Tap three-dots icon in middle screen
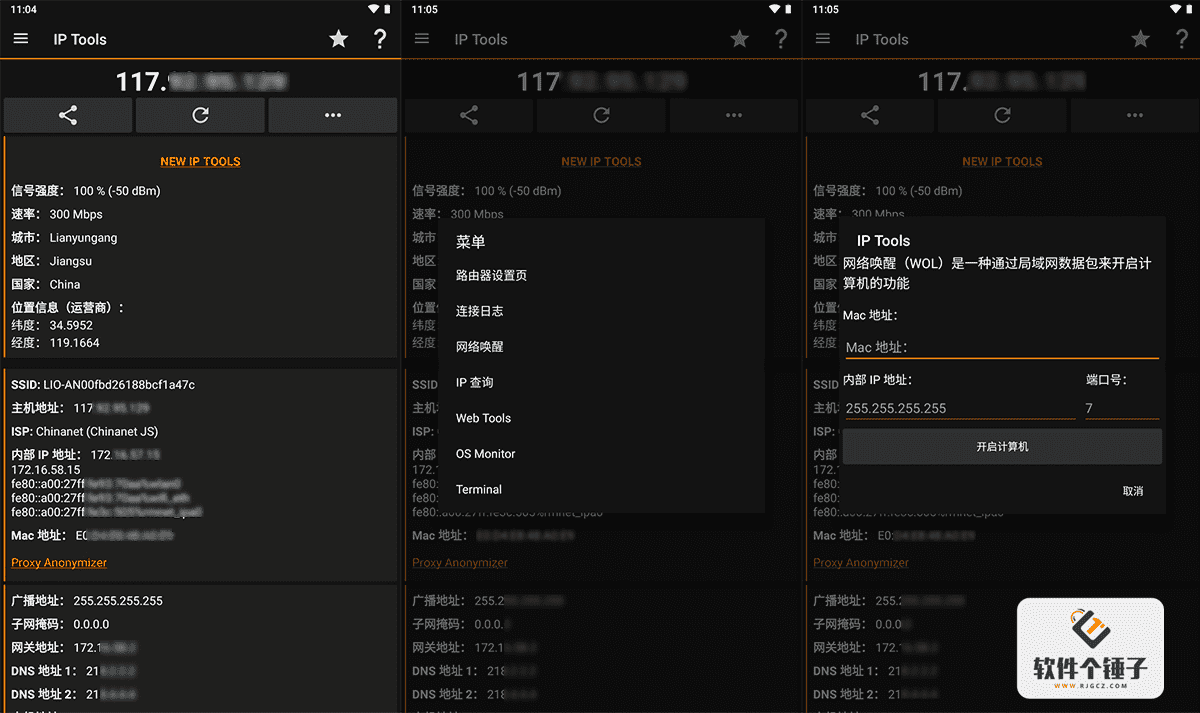Image resolution: width=1200 pixels, height=713 pixels. pyautogui.click(x=734, y=115)
